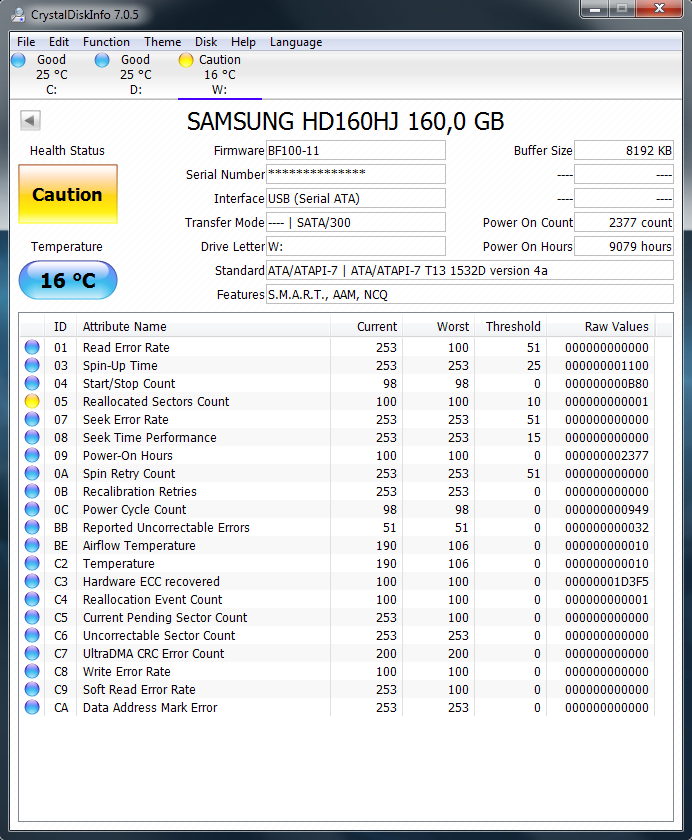This screenshot has height=840, width=692.
Task: Click the status icon for Spin Retry Count
Action: click(x=32, y=473)
